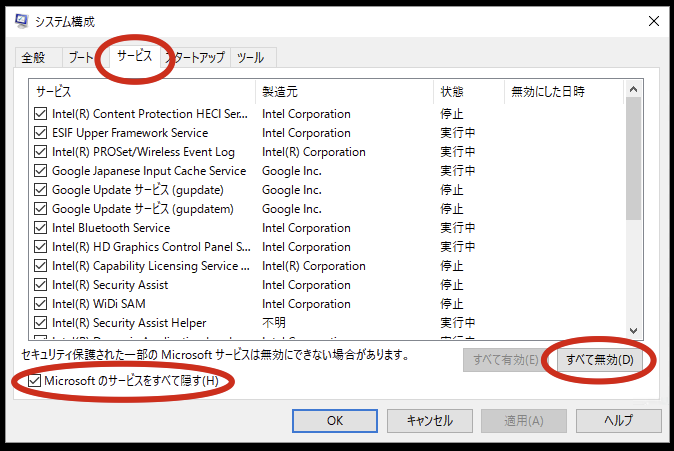Sort list by サービス column header

point(142,92)
